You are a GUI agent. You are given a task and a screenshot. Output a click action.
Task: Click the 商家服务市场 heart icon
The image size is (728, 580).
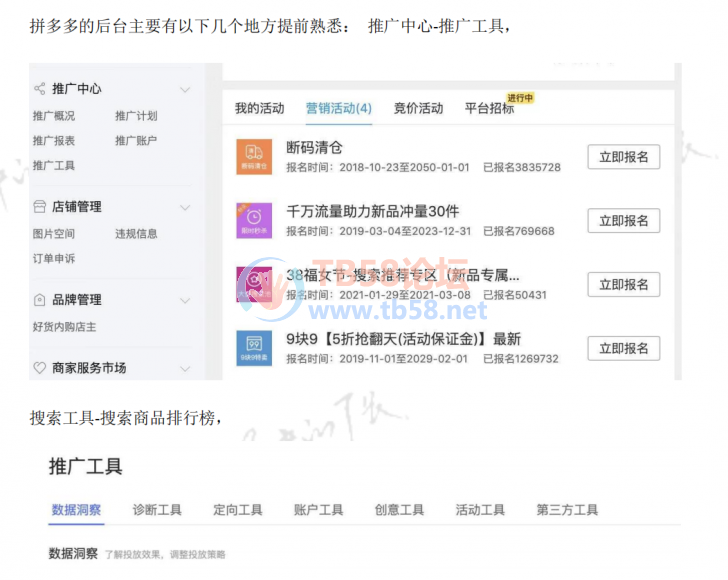pos(39,368)
